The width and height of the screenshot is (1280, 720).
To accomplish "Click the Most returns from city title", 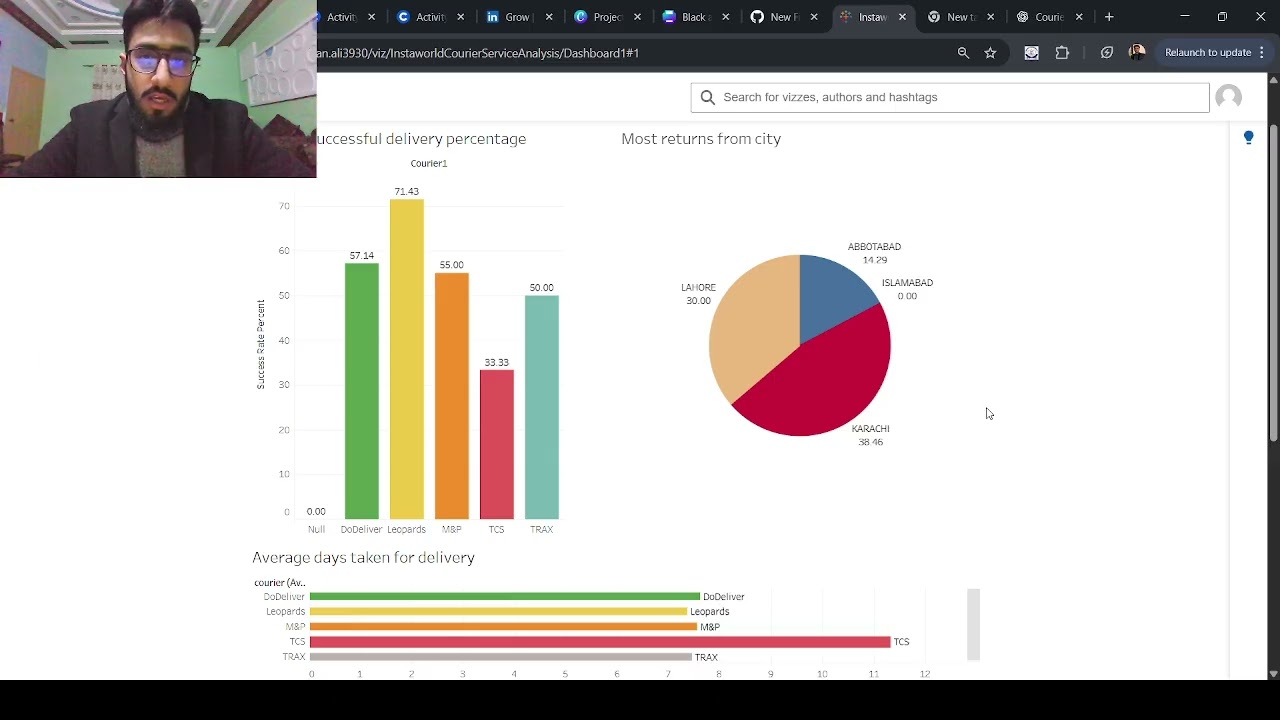I will [x=701, y=139].
